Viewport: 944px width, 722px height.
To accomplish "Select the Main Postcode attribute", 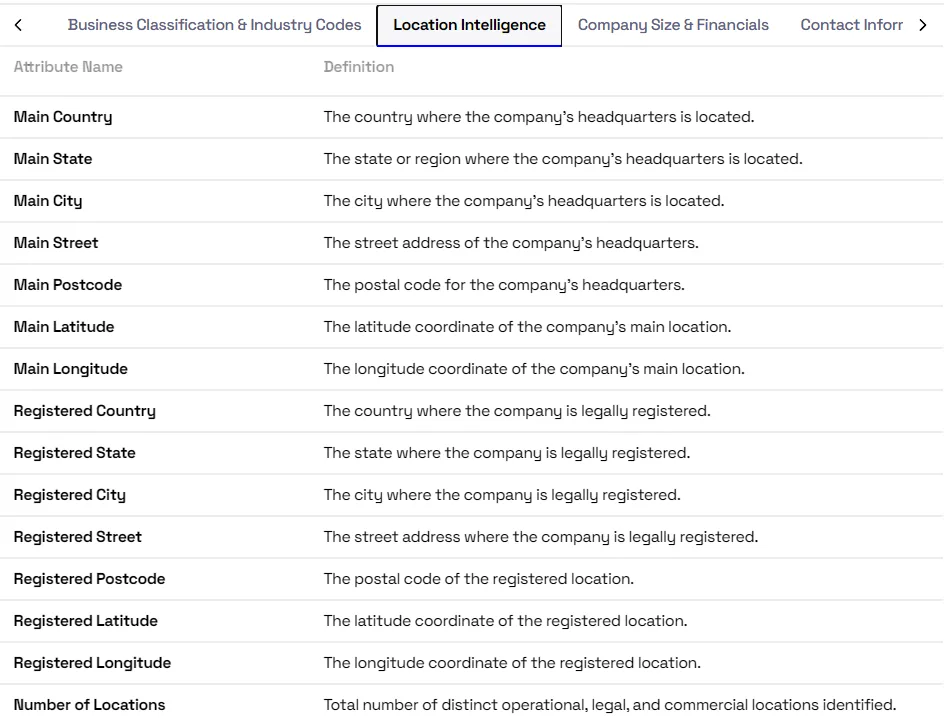I will [68, 285].
